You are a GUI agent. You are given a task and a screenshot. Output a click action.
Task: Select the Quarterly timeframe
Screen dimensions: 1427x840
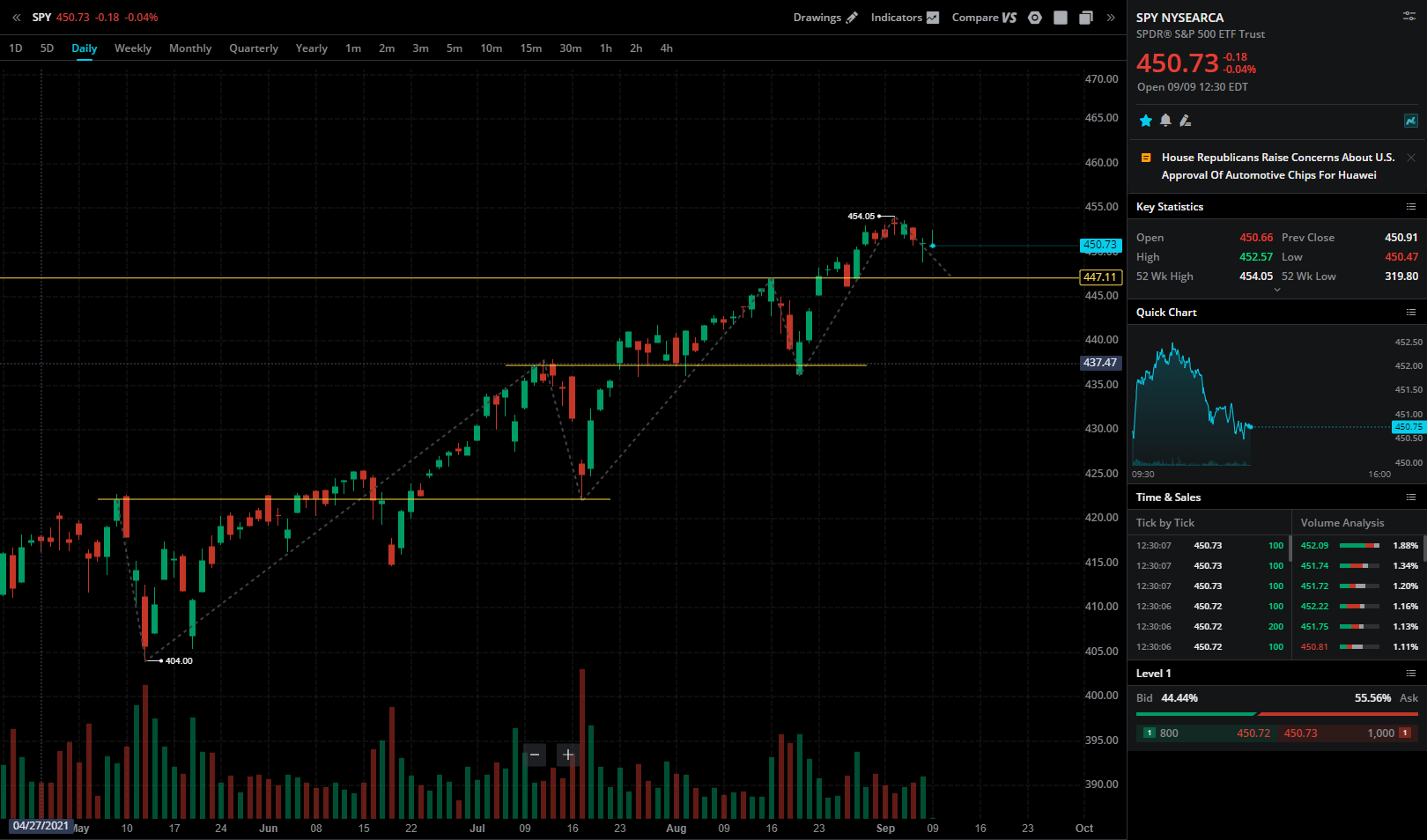[254, 48]
